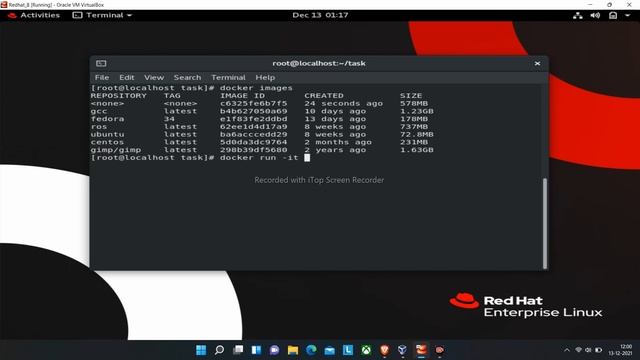Viewport: 640px width, 360px height.
Task: Click the ros repository name
Action: tap(99, 127)
